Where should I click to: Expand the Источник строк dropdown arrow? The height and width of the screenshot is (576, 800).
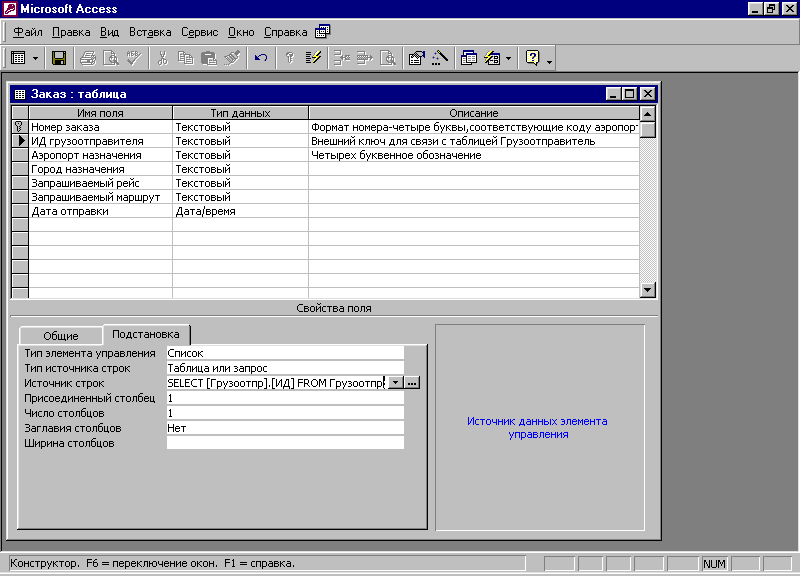395,383
